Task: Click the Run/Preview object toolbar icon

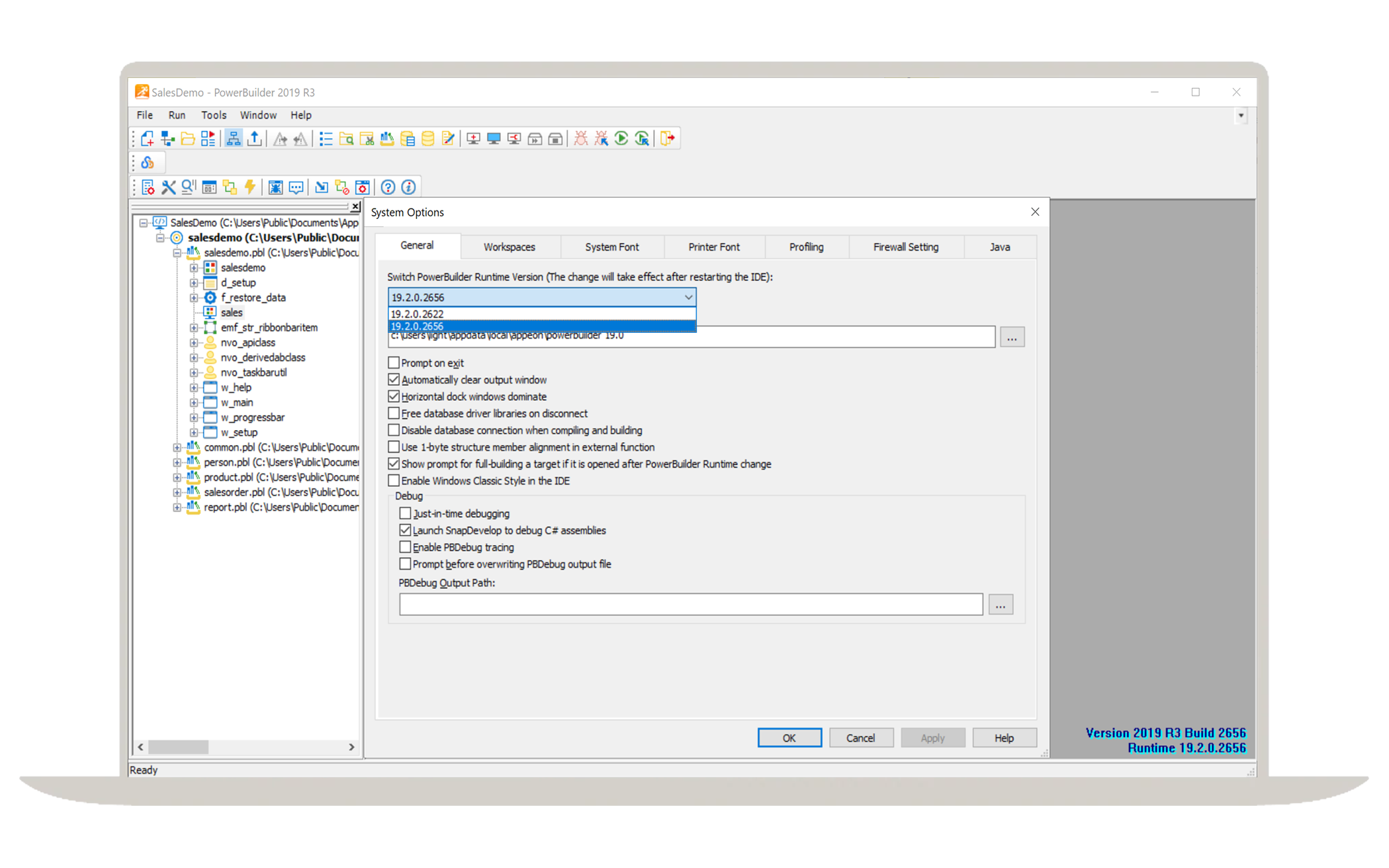Action: pos(208,139)
